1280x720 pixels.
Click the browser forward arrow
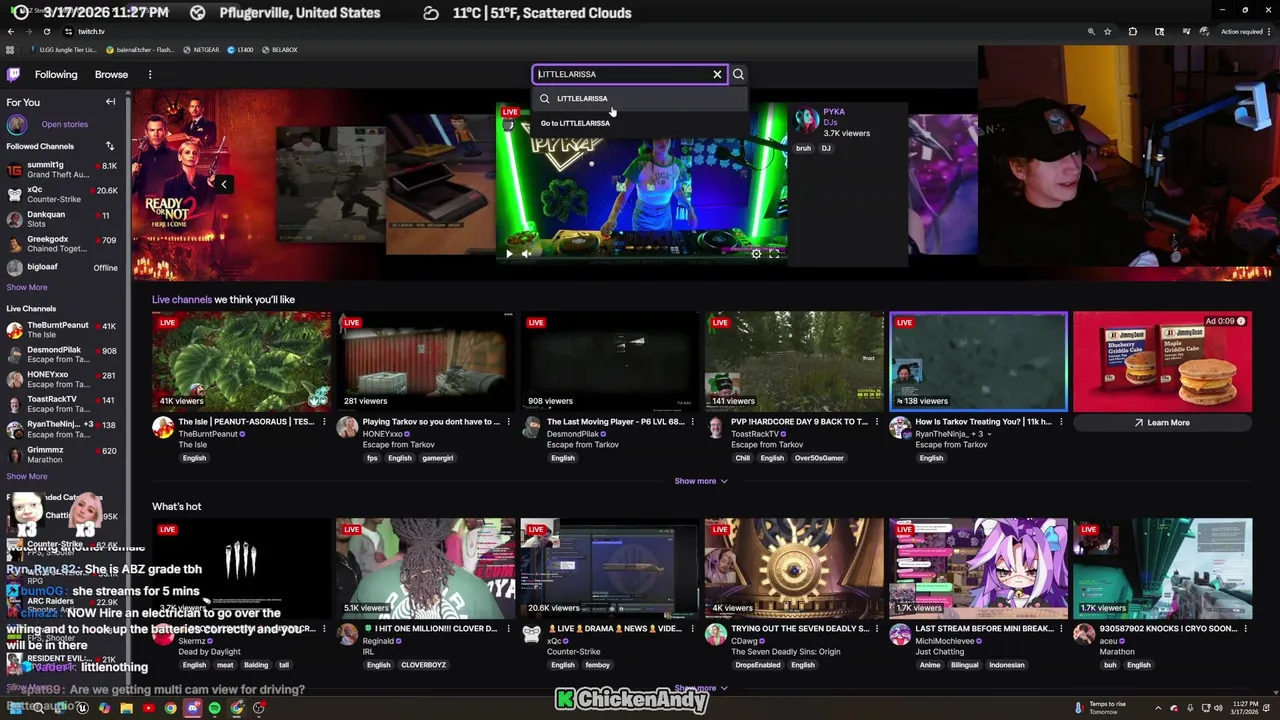(x=28, y=31)
